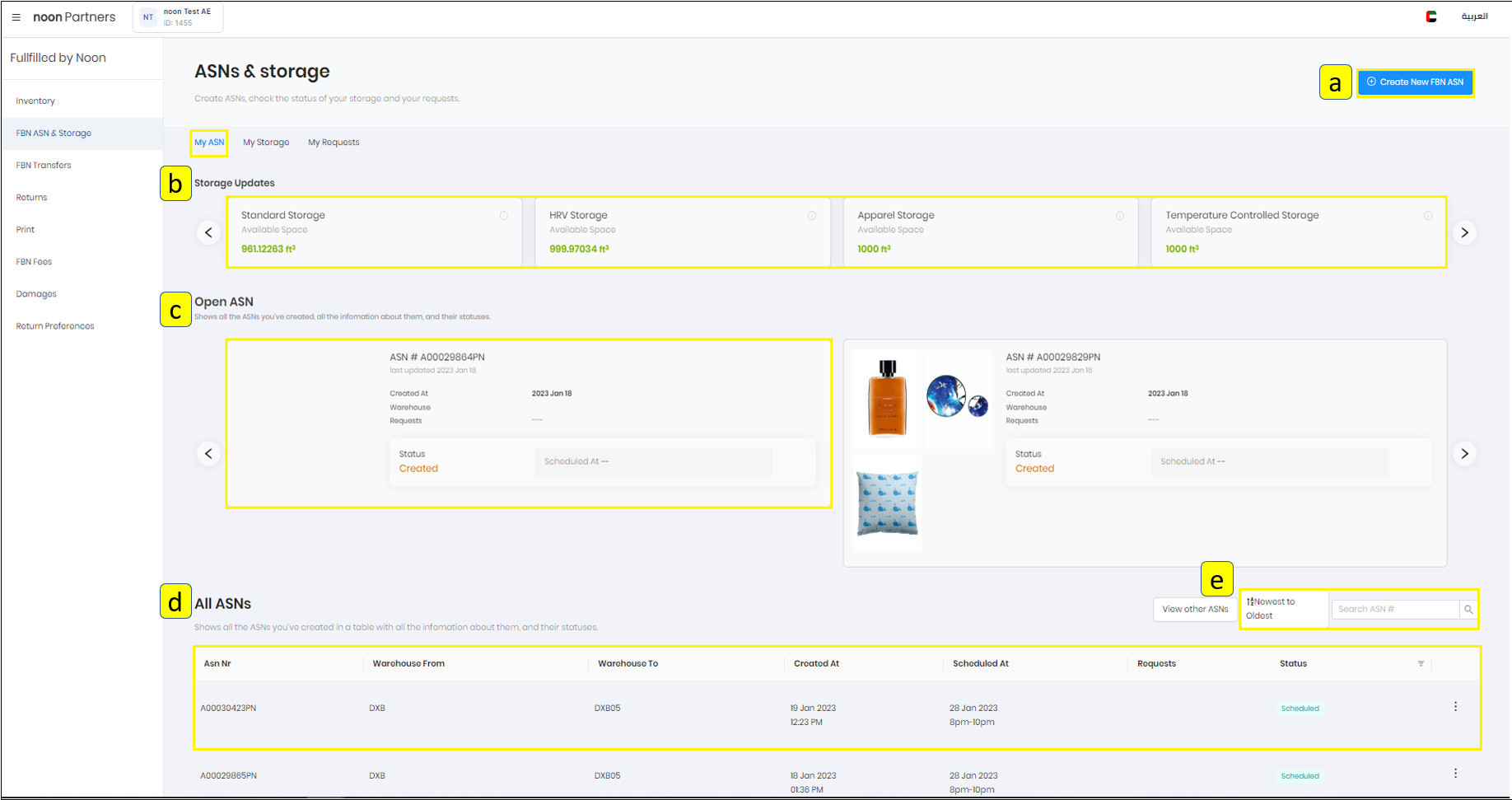Screen dimensions: 1512x800
Task: Open the ASN # A00029864PN card
Action: [529, 423]
